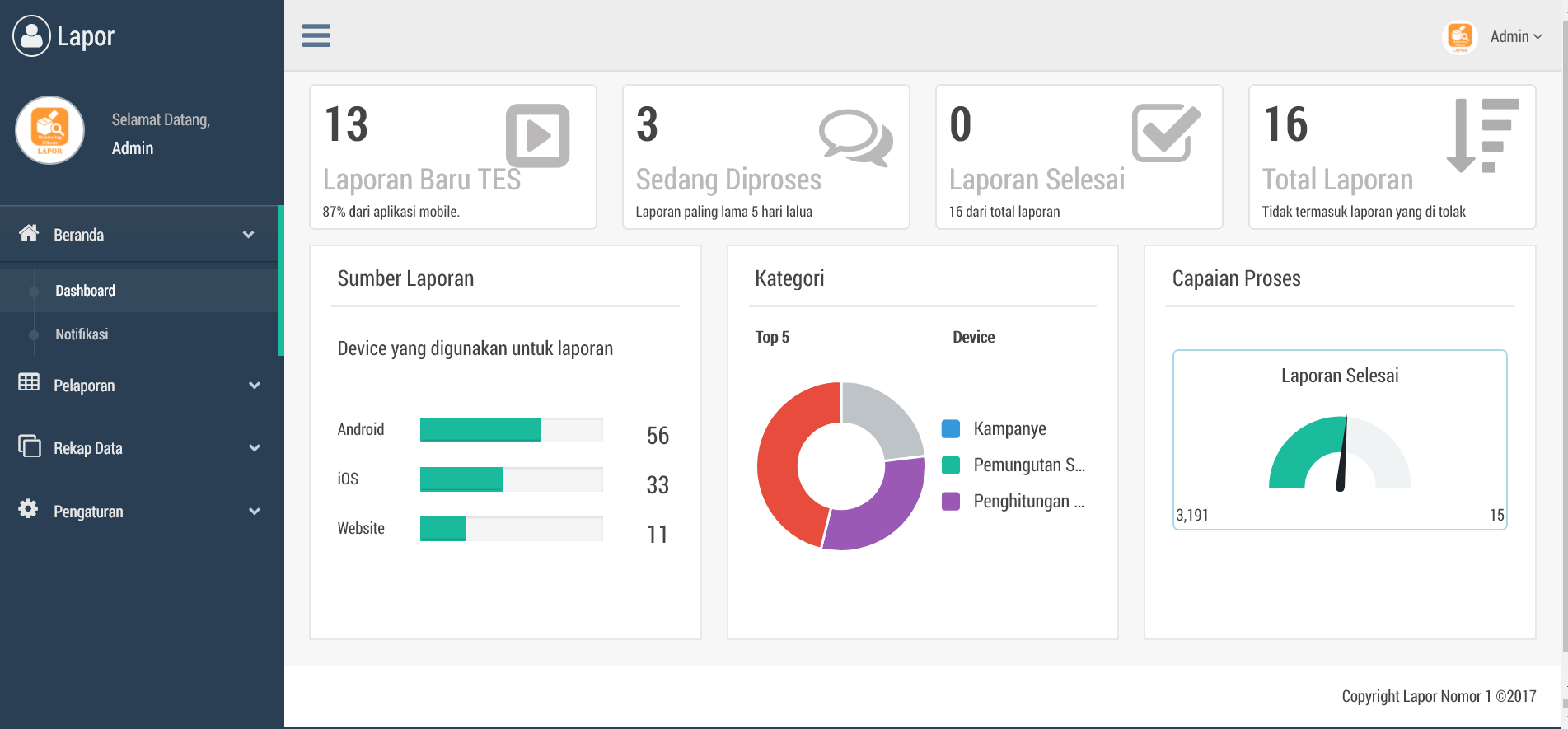This screenshot has width=1568, height=729.
Task: Click the gear icon beside Pengaturan
Action: click(x=29, y=509)
